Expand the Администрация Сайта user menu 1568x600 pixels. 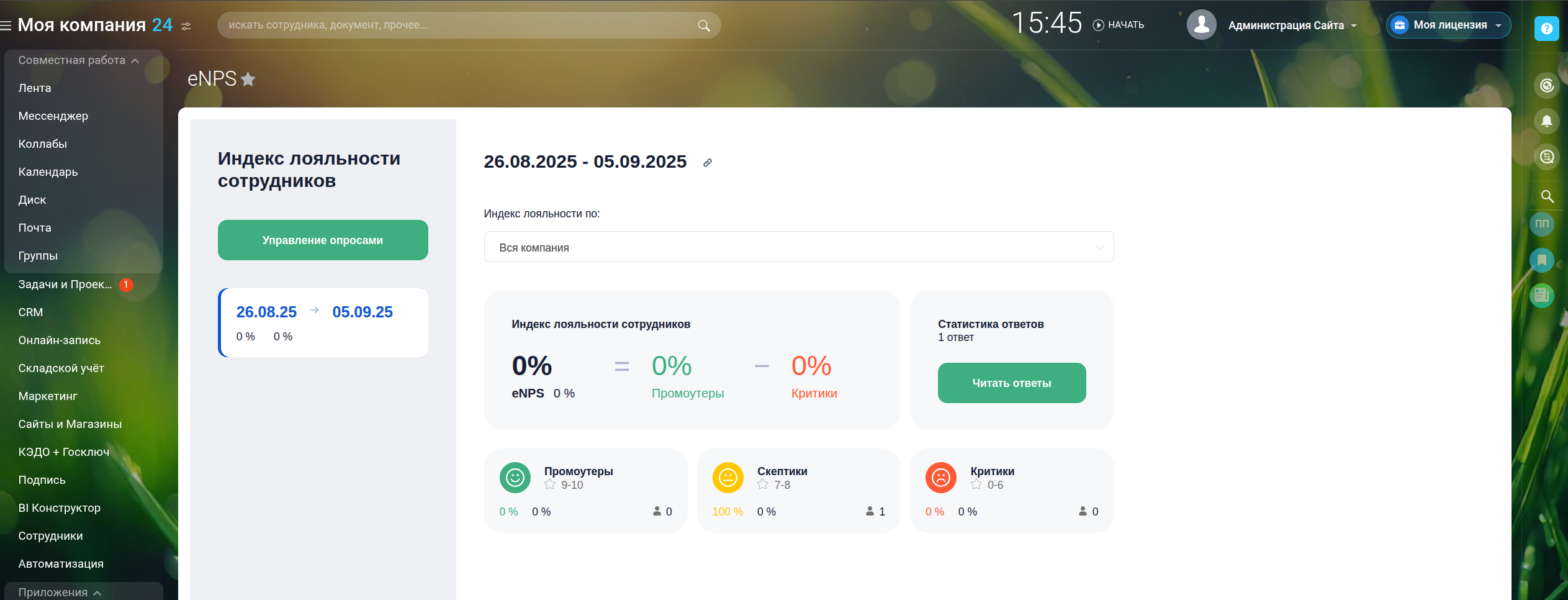(1291, 25)
